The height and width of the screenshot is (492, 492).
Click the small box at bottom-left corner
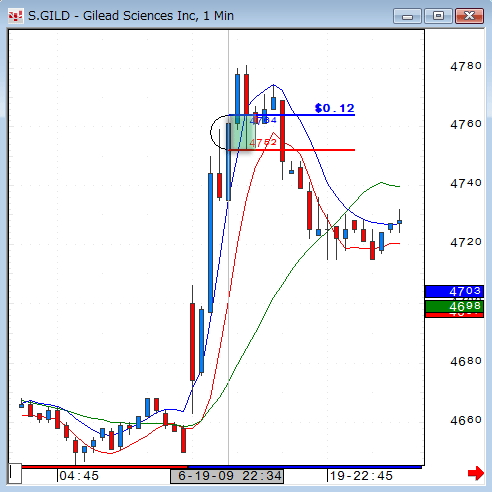pos(15,473)
